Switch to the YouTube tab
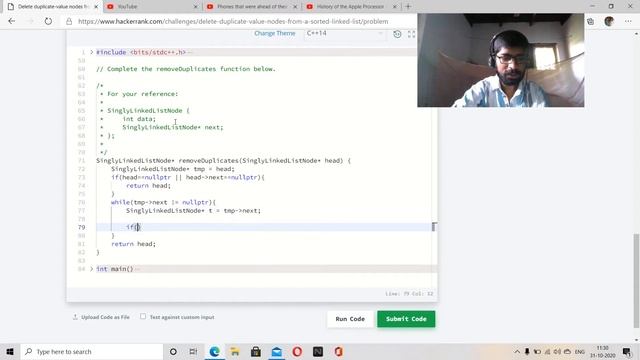This screenshot has height=360, width=640. [x=127, y=7]
